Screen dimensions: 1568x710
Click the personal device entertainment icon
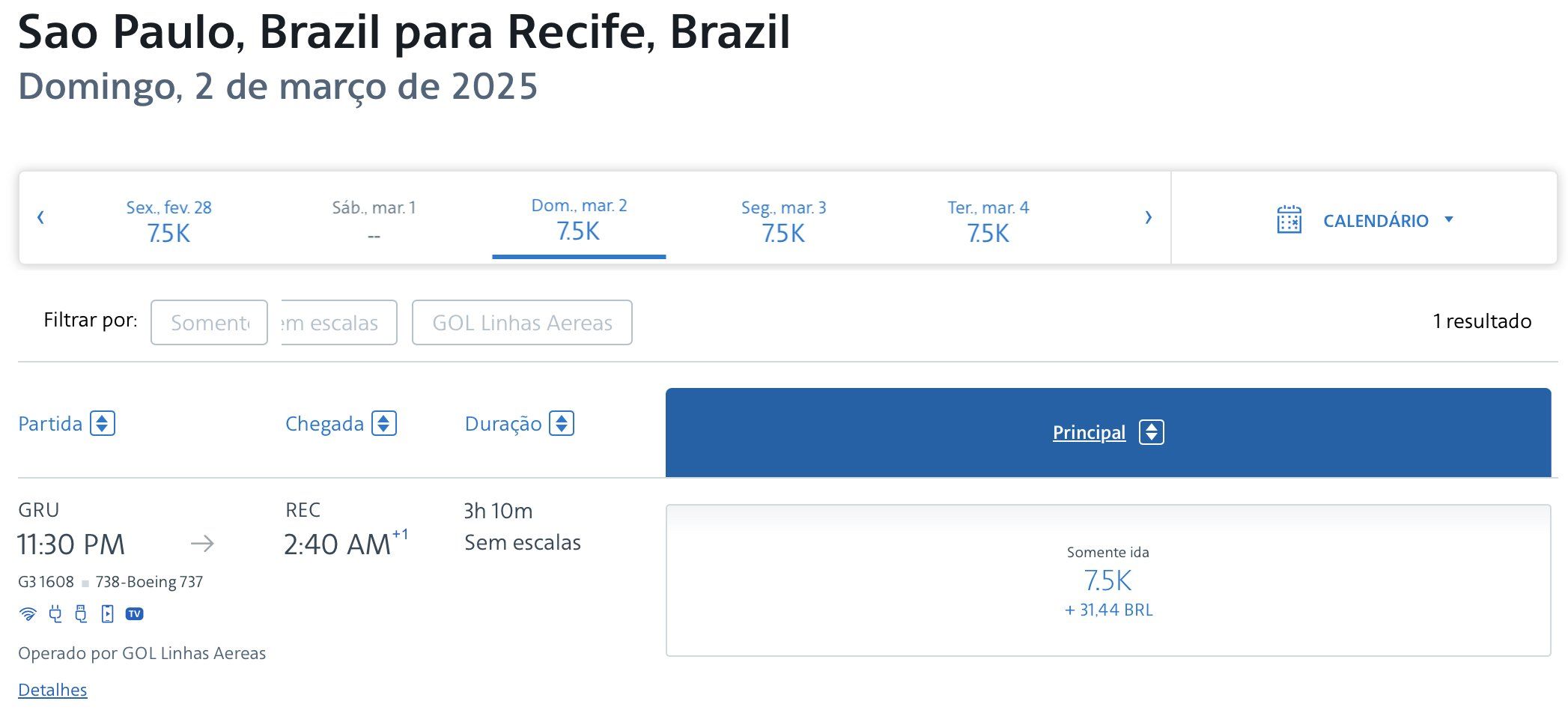click(107, 614)
